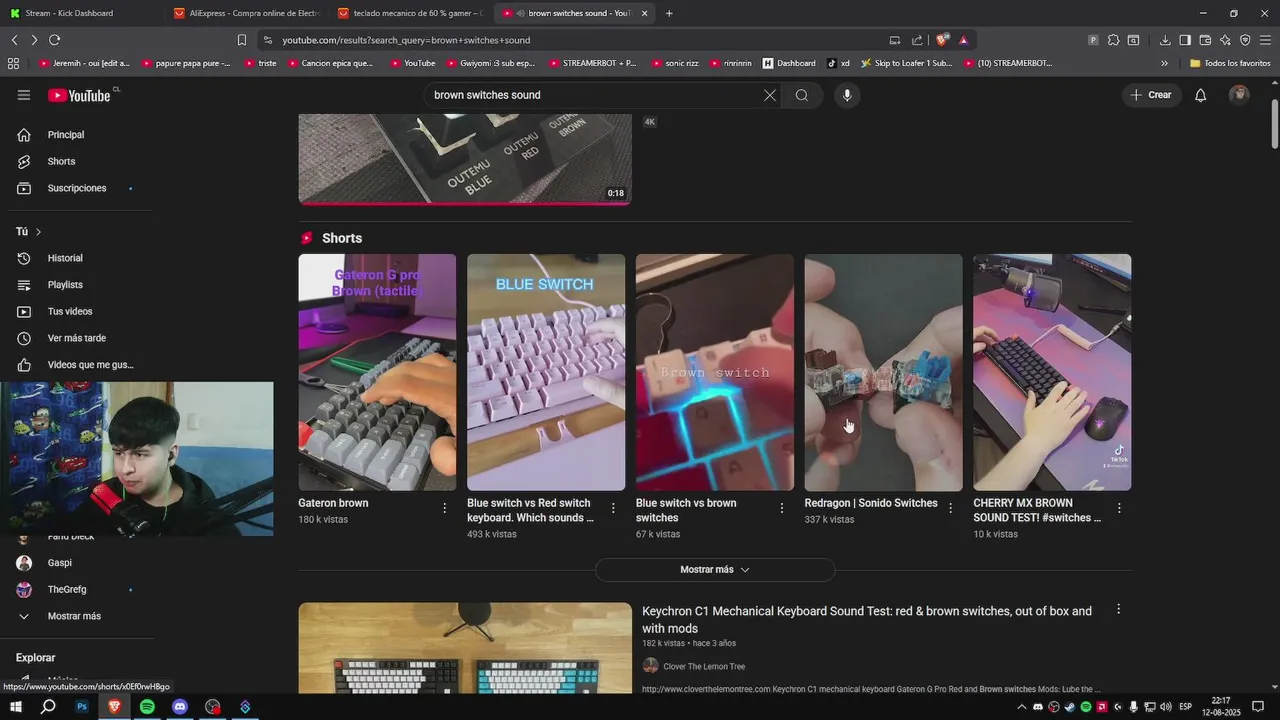Run search with the magnifier button
The width and height of the screenshot is (1280, 720).
click(x=802, y=95)
